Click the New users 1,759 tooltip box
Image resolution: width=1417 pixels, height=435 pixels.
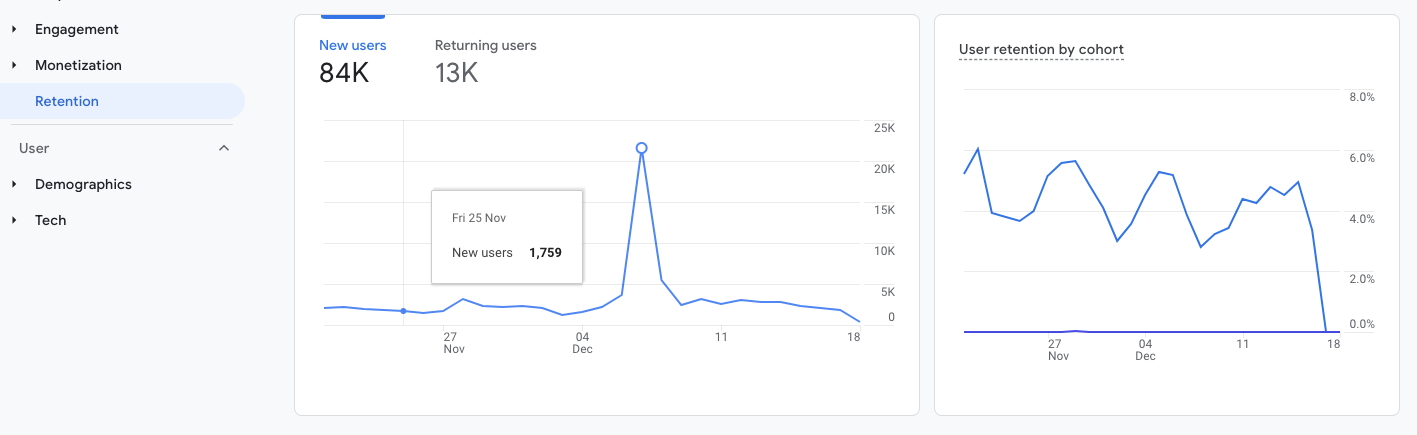[507, 236]
